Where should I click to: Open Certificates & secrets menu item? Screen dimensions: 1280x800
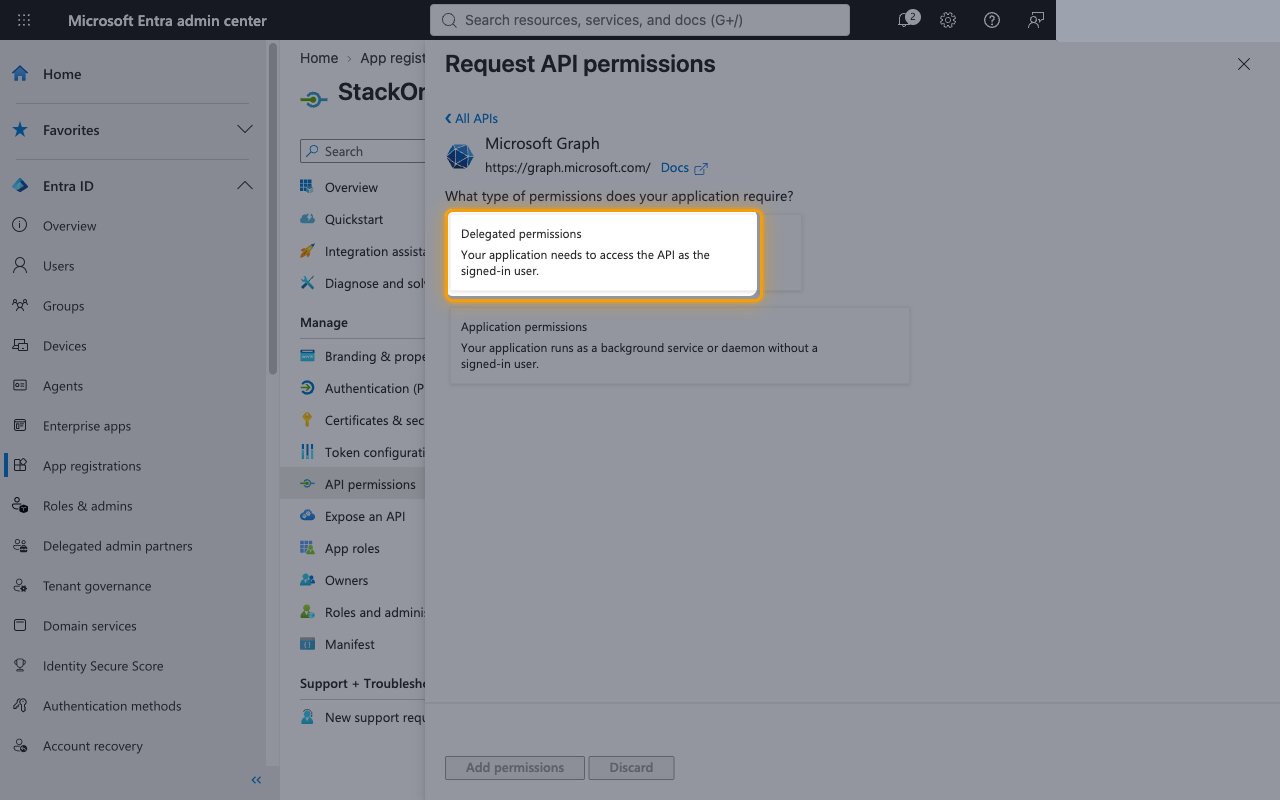374,420
